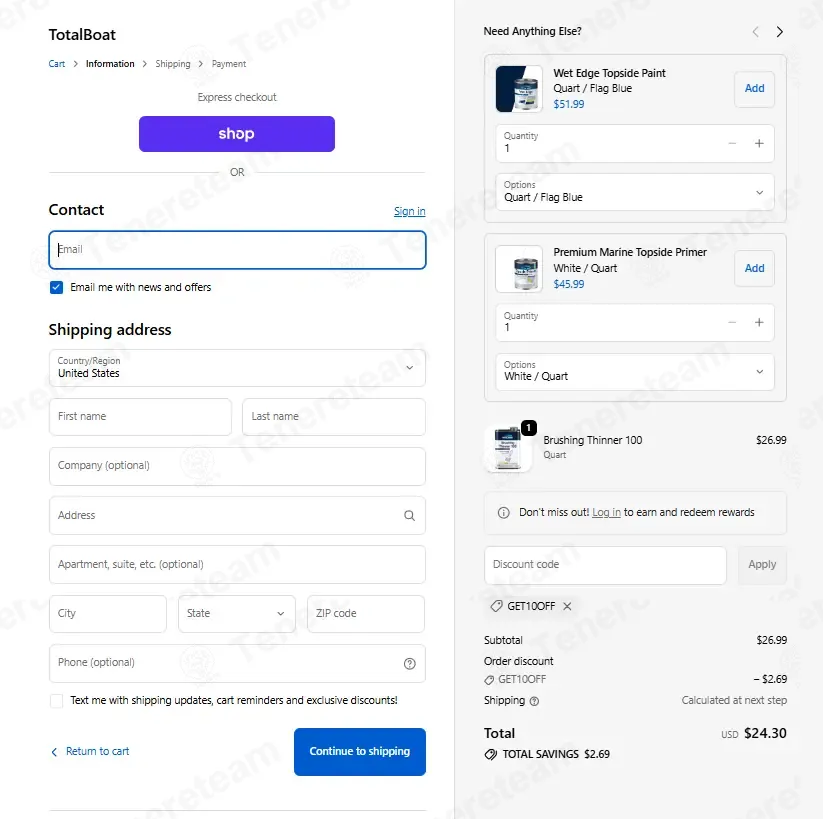Click the $45.99 price of Marine Primer
Screen dimensions: 823x819
(x=568, y=284)
